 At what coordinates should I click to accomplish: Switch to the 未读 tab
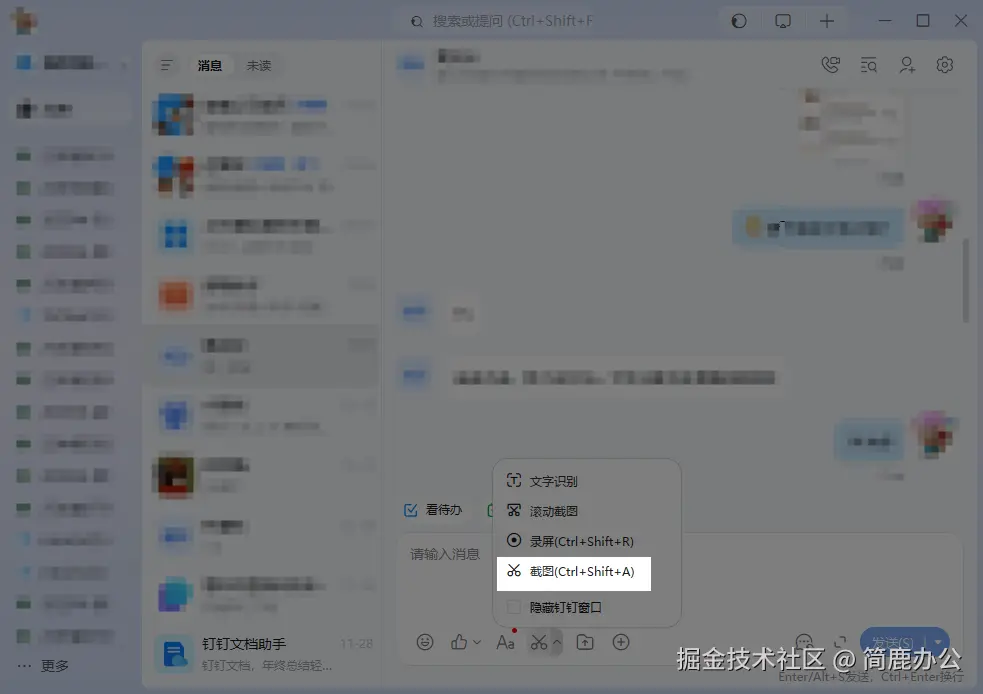coord(259,65)
